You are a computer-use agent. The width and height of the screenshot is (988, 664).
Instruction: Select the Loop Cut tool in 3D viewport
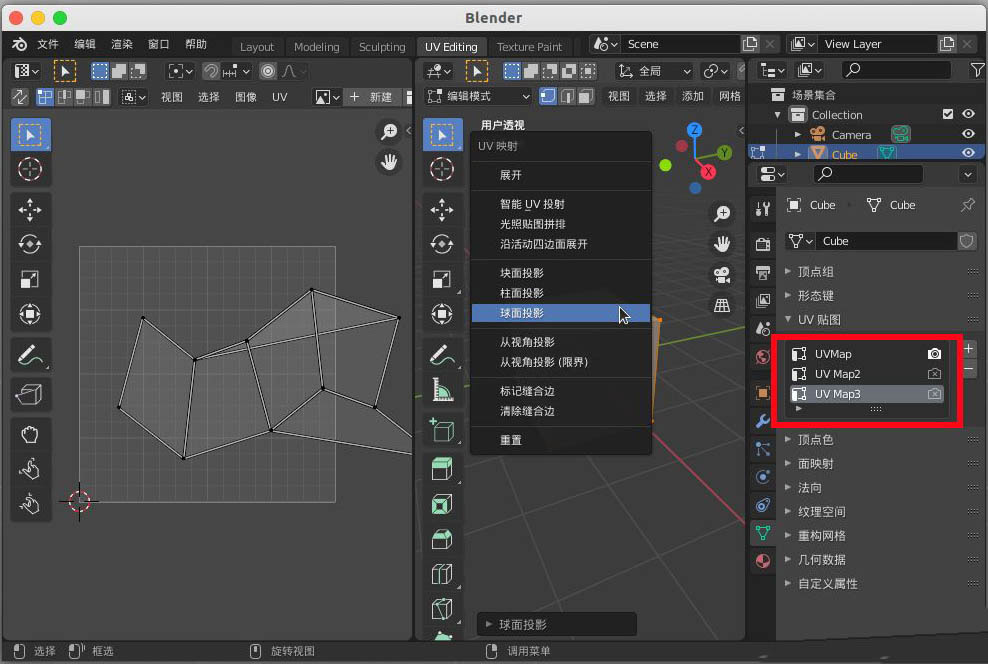coord(442,574)
